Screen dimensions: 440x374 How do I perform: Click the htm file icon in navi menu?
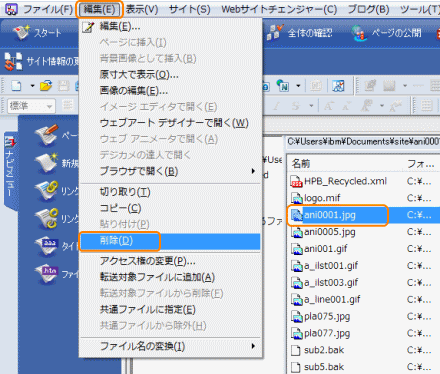[x=47, y=274]
